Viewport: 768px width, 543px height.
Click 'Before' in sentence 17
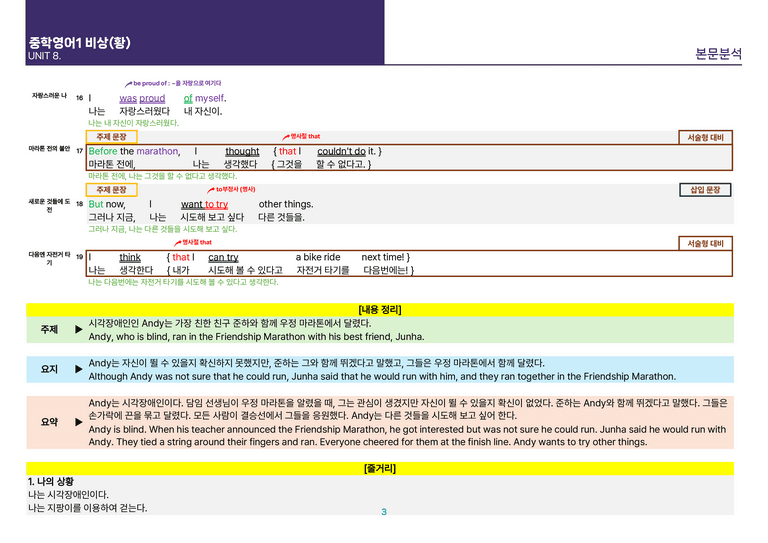[103, 151]
